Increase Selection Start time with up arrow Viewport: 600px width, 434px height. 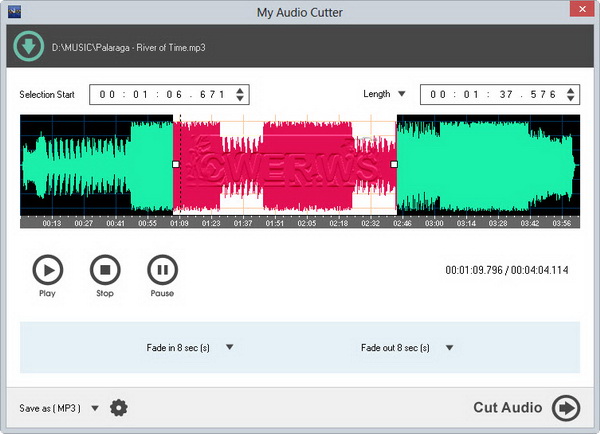[x=239, y=90]
